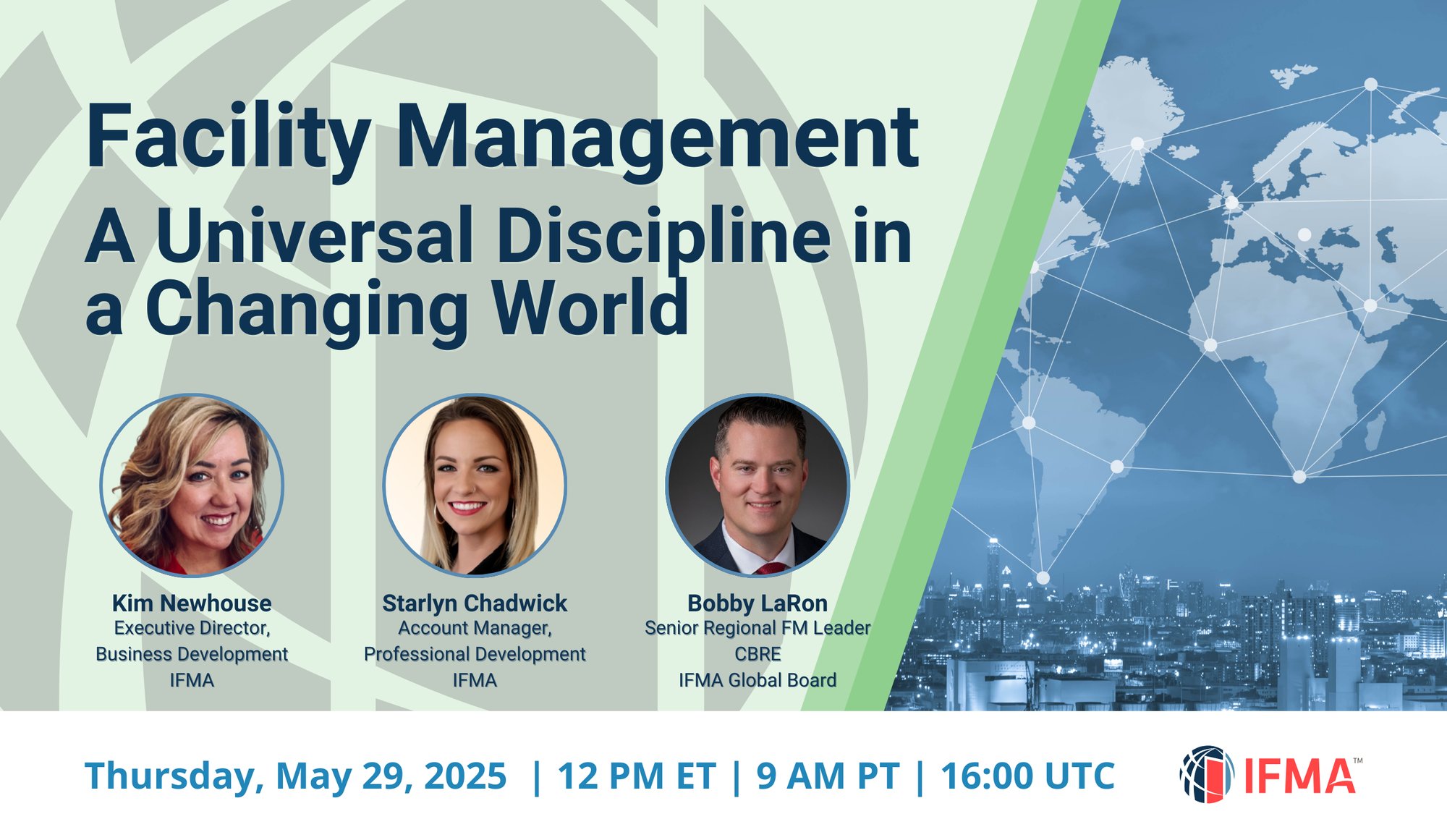This screenshot has width=1447, height=840.
Task: Click the name 'Starlyn Chadwick'
Action: coord(475,603)
